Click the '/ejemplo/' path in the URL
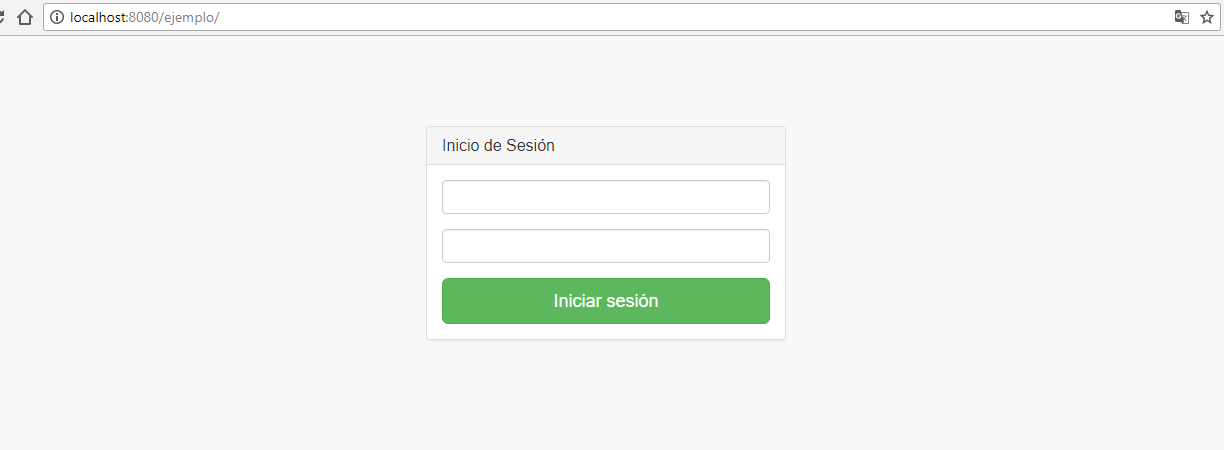Viewport: 1224px width, 450px height. tap(189, 17)
